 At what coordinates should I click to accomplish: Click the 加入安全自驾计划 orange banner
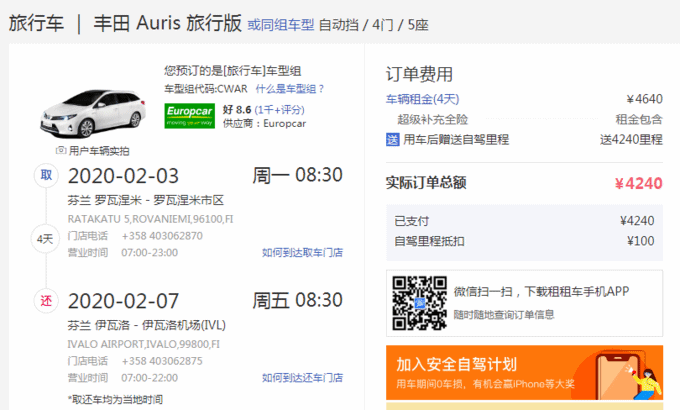click(x=524, y=372)
